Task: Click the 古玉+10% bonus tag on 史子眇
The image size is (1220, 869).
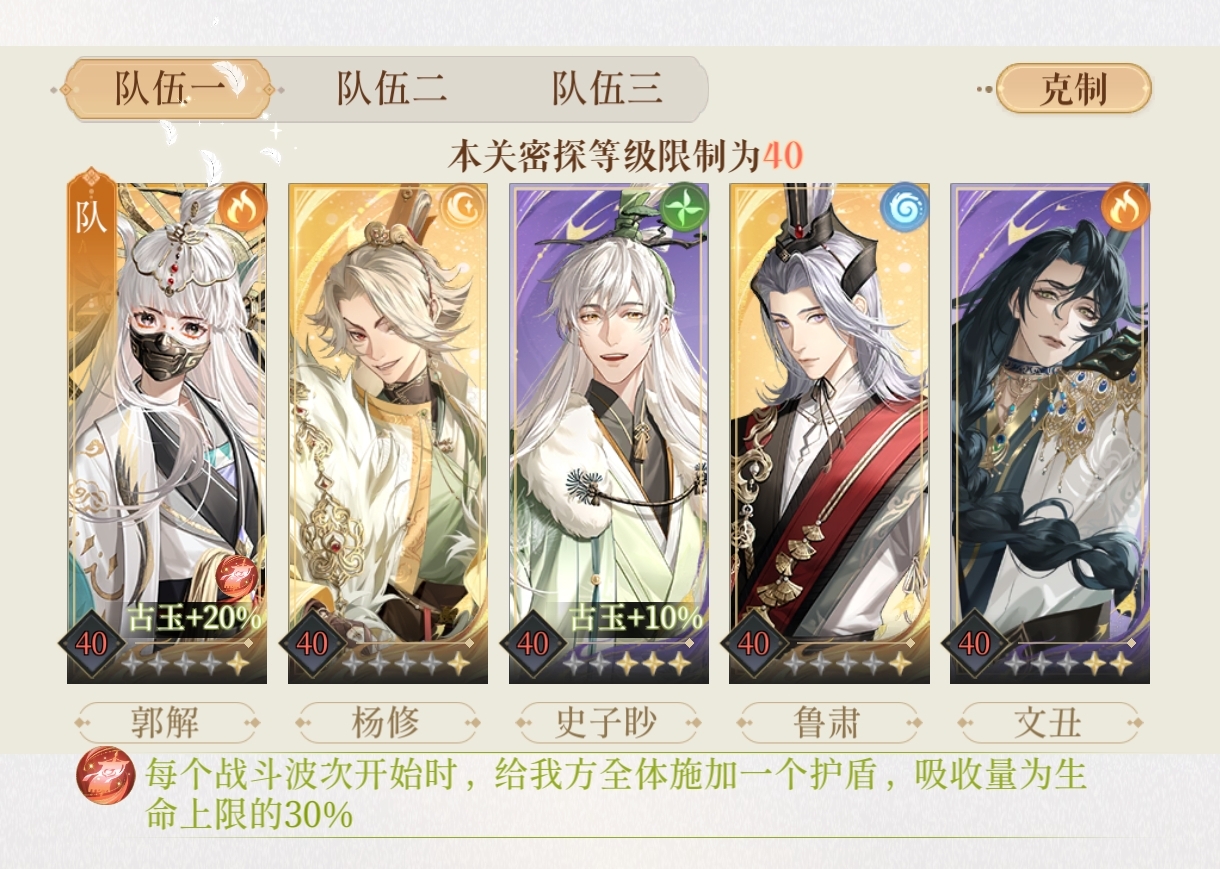Action: 636,619
